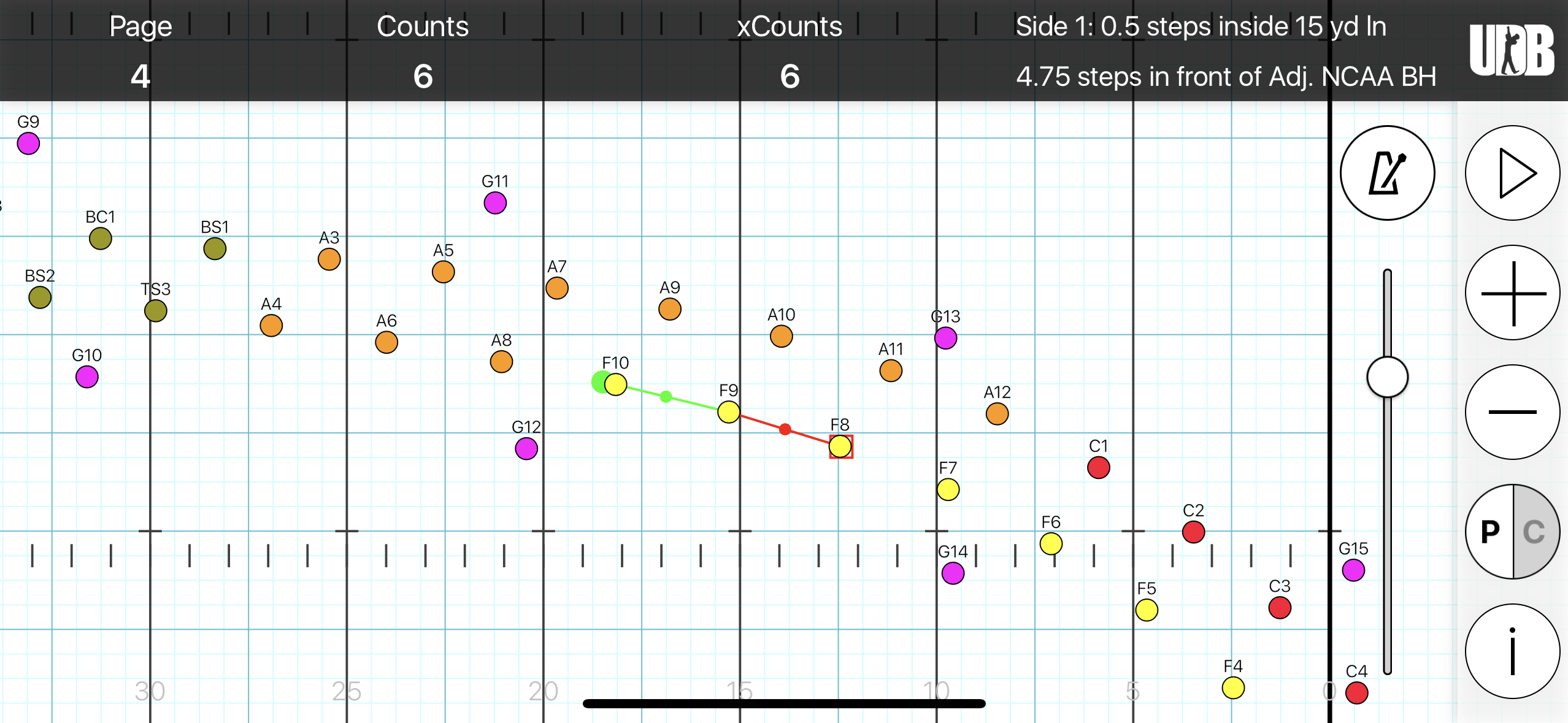This screenshot has height=723, width=1568.
Task: Select the Page number 4
Action: click(140, 76)
